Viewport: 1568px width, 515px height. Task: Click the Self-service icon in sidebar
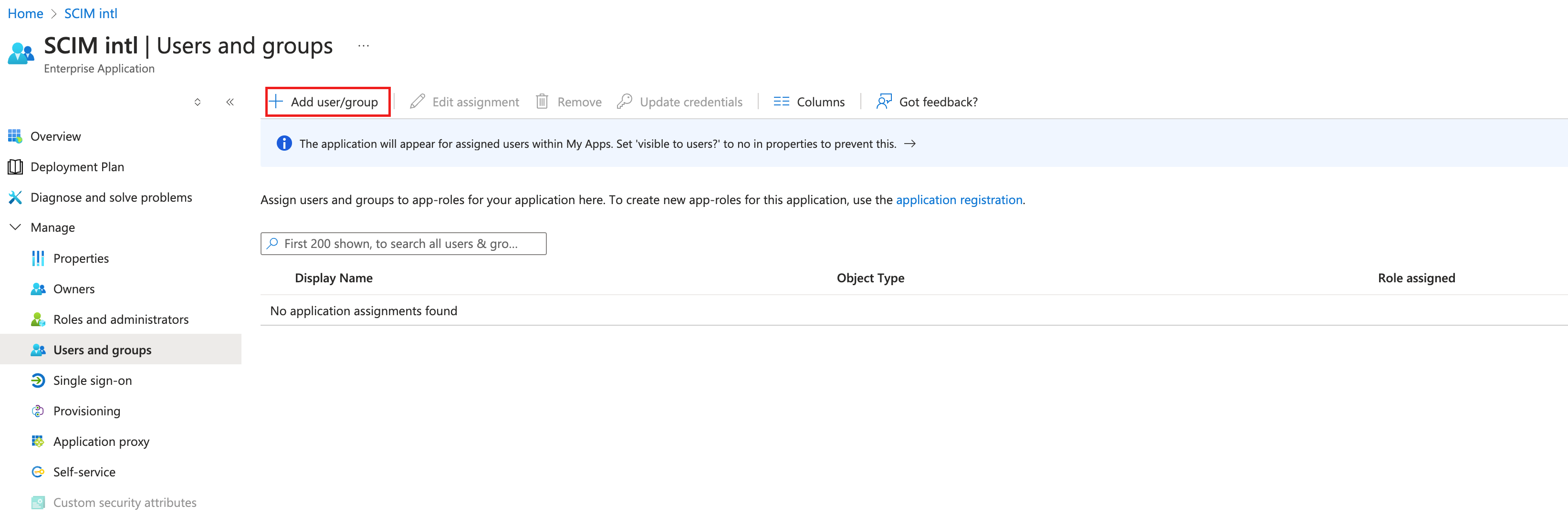coord(38,472)
